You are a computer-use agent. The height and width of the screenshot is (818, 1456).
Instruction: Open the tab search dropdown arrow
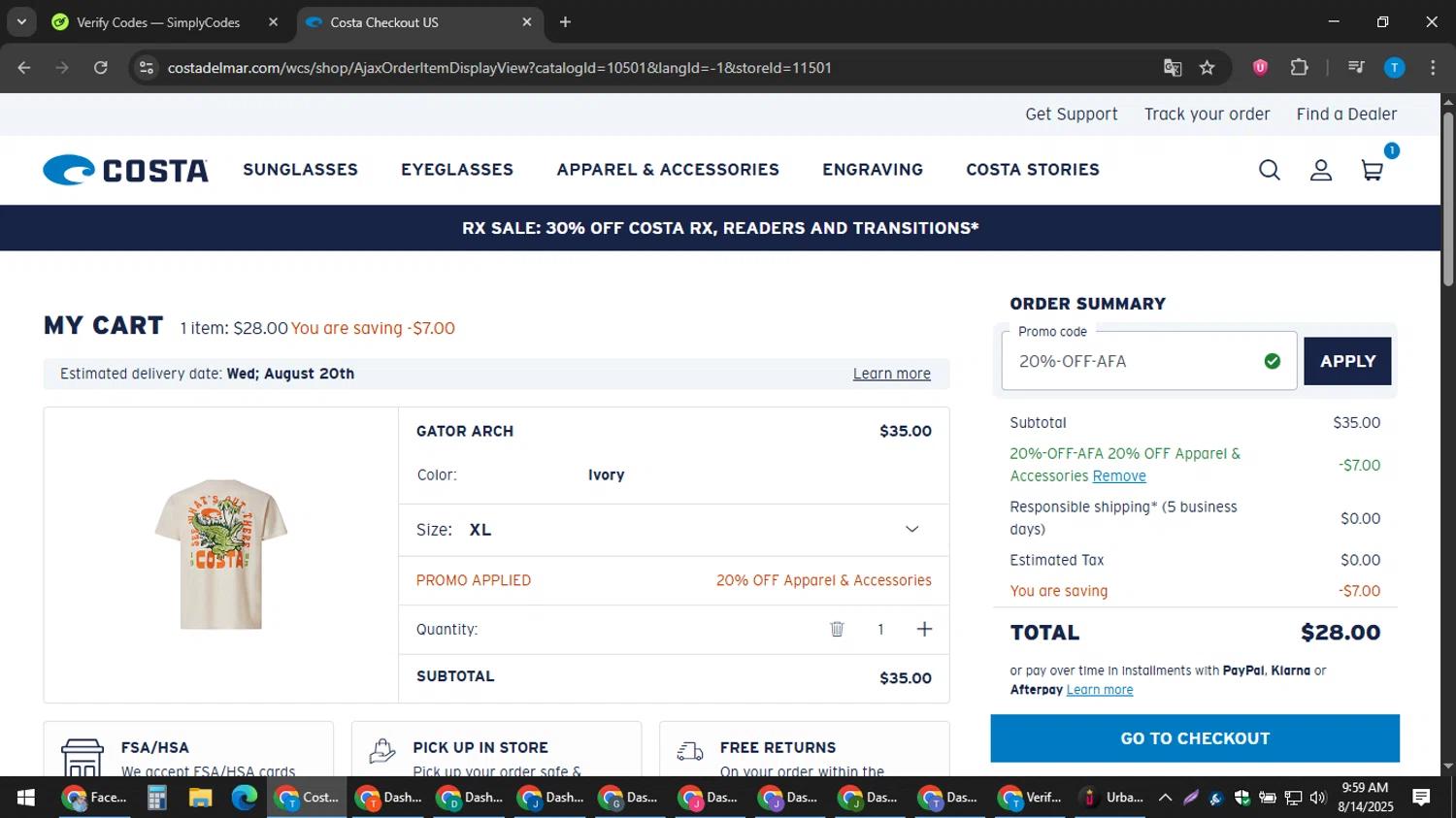click(21, 22)
